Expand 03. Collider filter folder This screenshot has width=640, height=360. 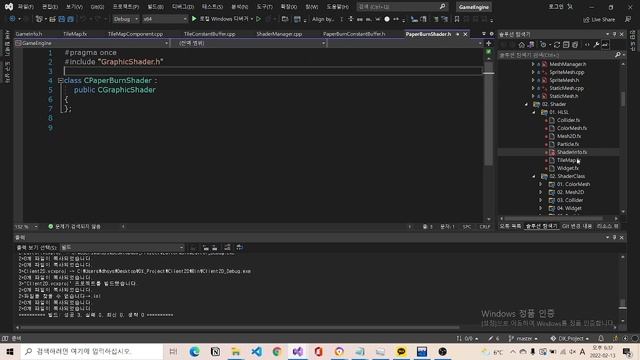540,200
